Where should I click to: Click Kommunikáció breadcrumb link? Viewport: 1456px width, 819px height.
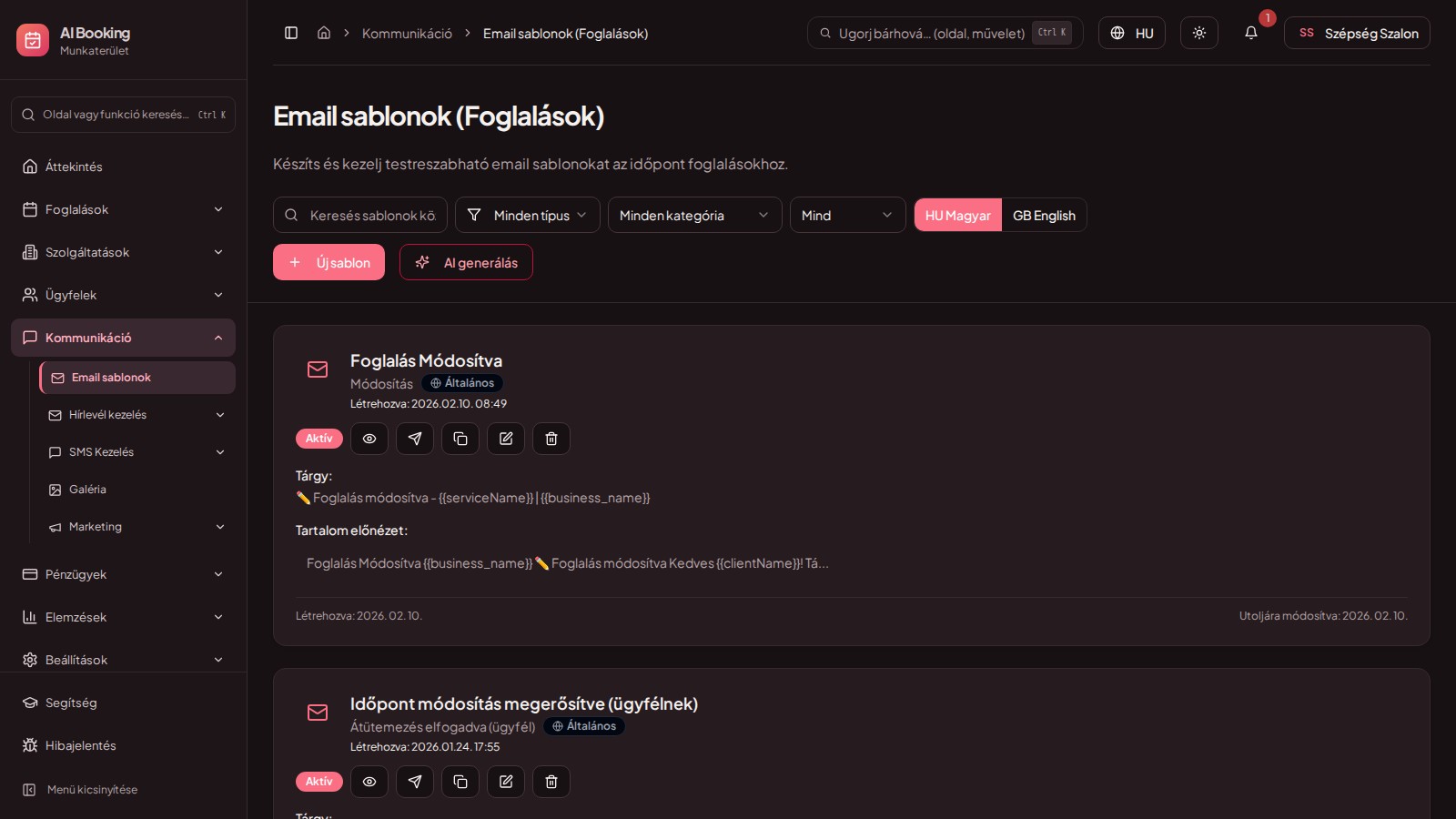coord(407,34)
